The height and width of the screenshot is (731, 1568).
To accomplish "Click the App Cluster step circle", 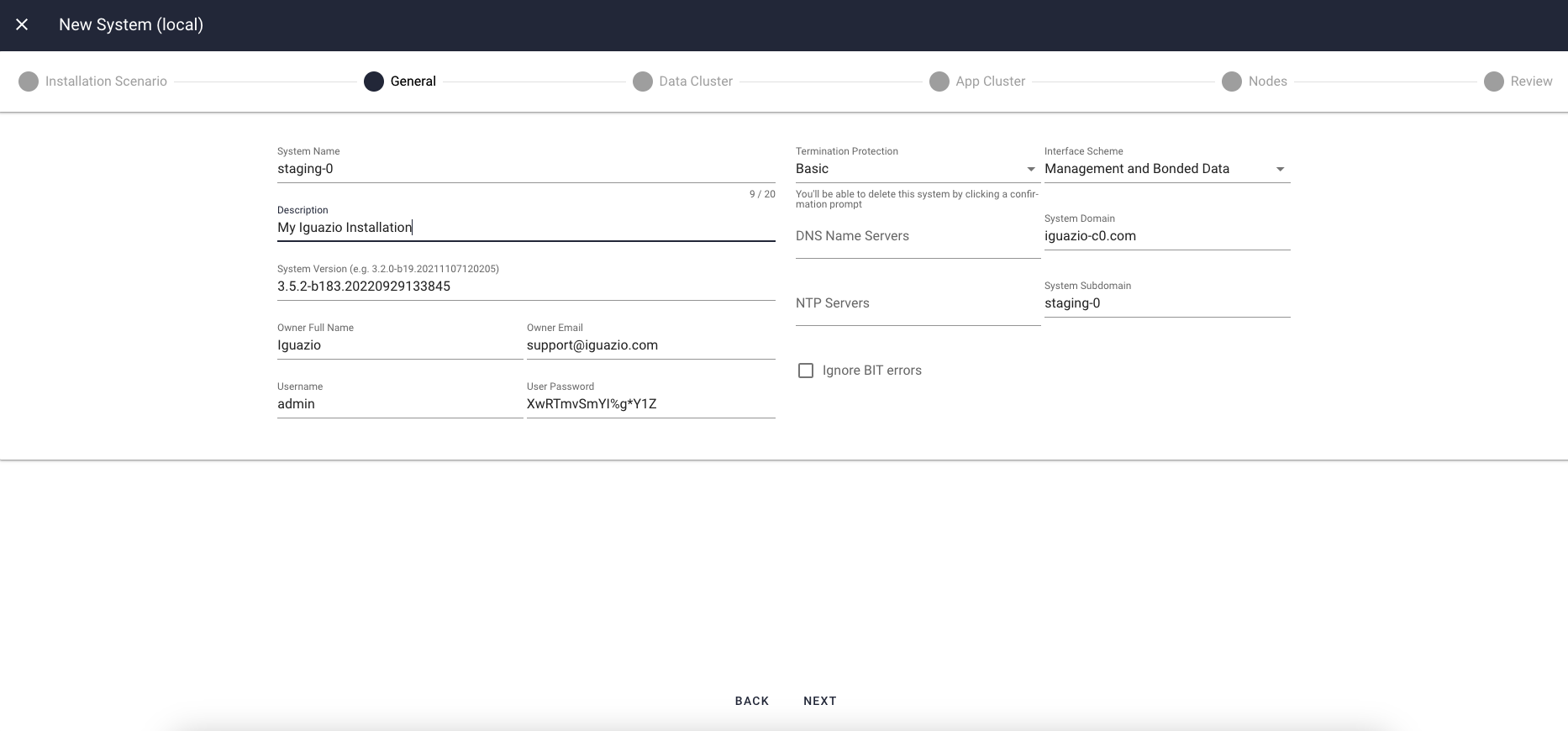I will pyautogui.click(x=939, y=82).
